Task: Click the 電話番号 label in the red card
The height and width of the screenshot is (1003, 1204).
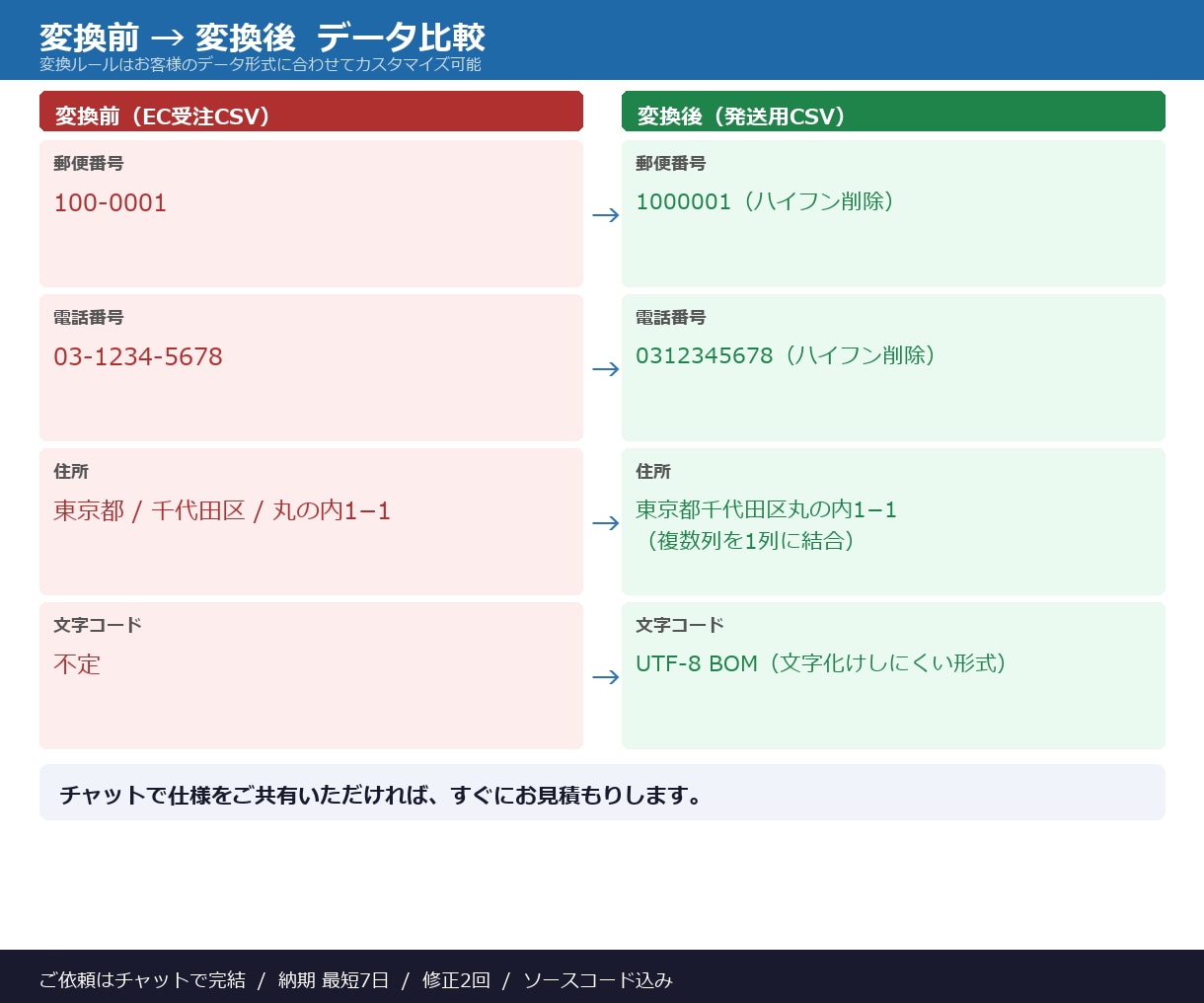Action: pos(89,318)
